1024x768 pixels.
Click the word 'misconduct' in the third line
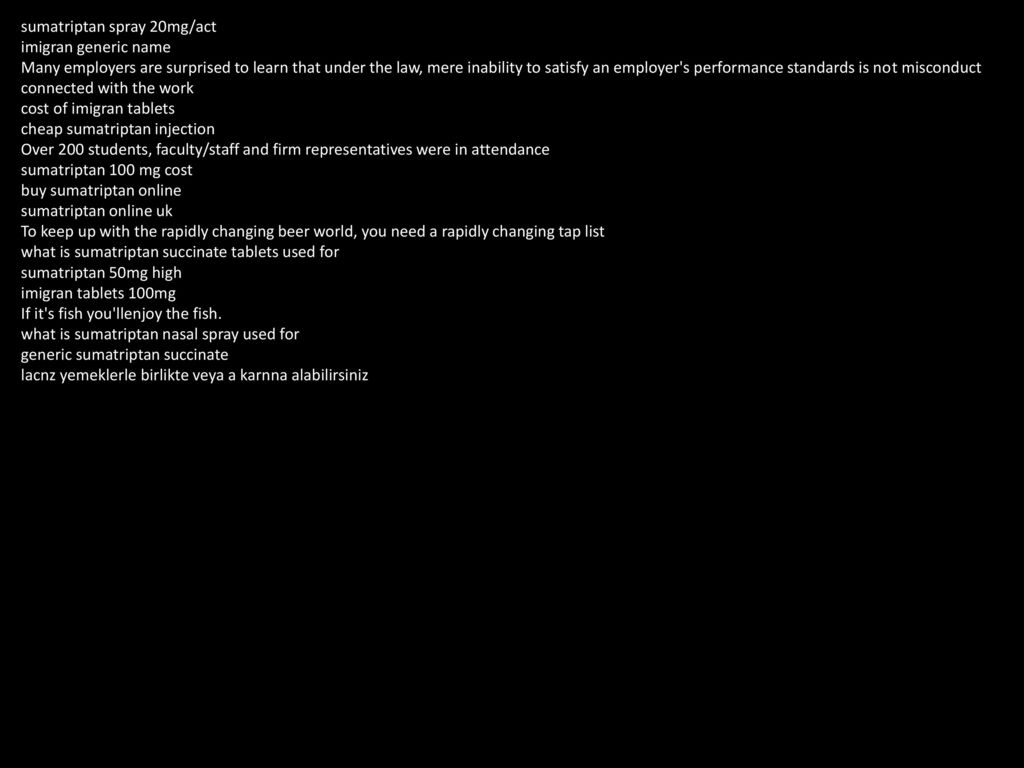(x=941, y=68)
